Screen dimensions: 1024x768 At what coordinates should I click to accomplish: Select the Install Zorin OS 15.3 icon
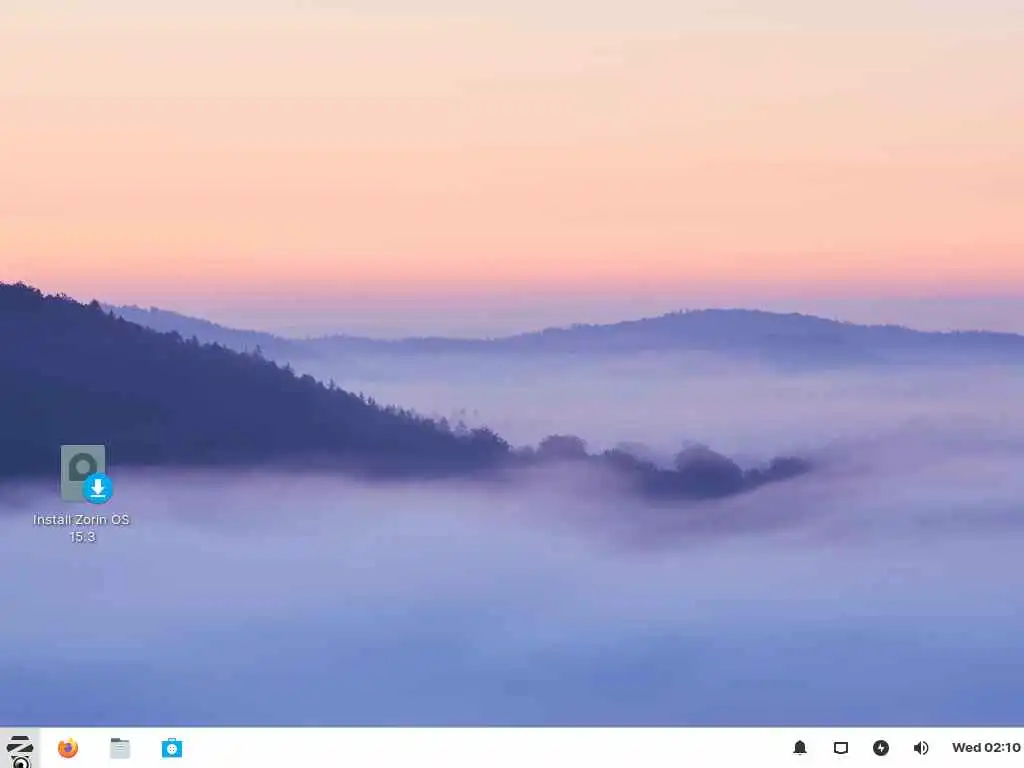click(x=86, y=474)
